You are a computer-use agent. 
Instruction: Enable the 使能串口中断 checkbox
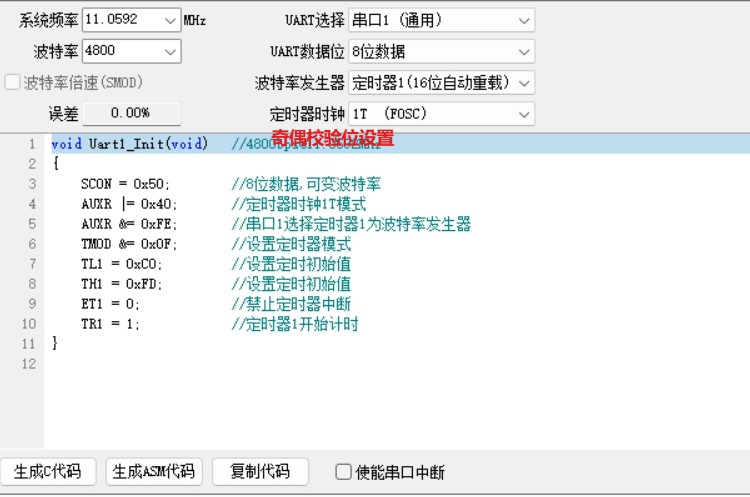(343, 472)
